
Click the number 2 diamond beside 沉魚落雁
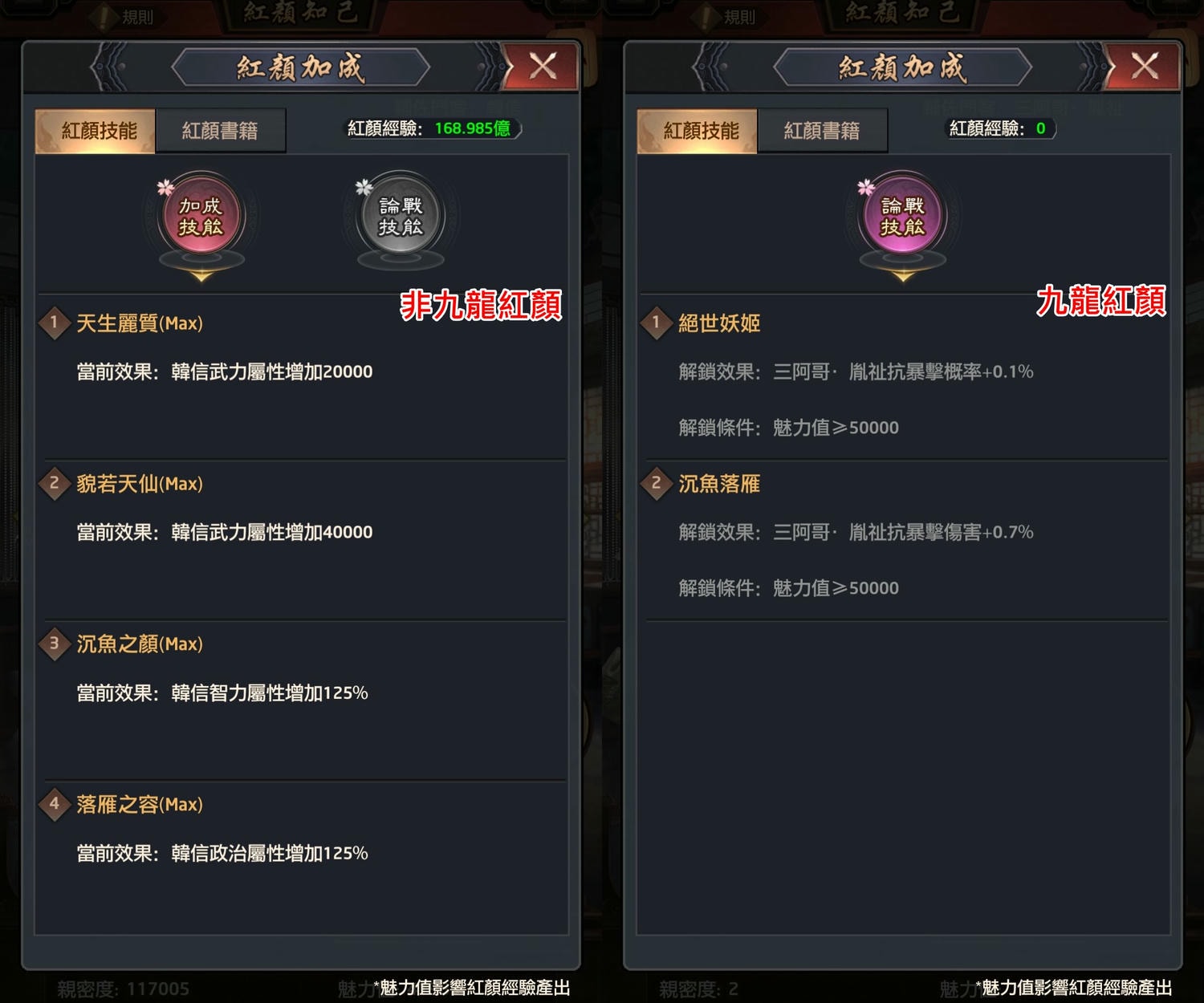[x=657, y=484]
